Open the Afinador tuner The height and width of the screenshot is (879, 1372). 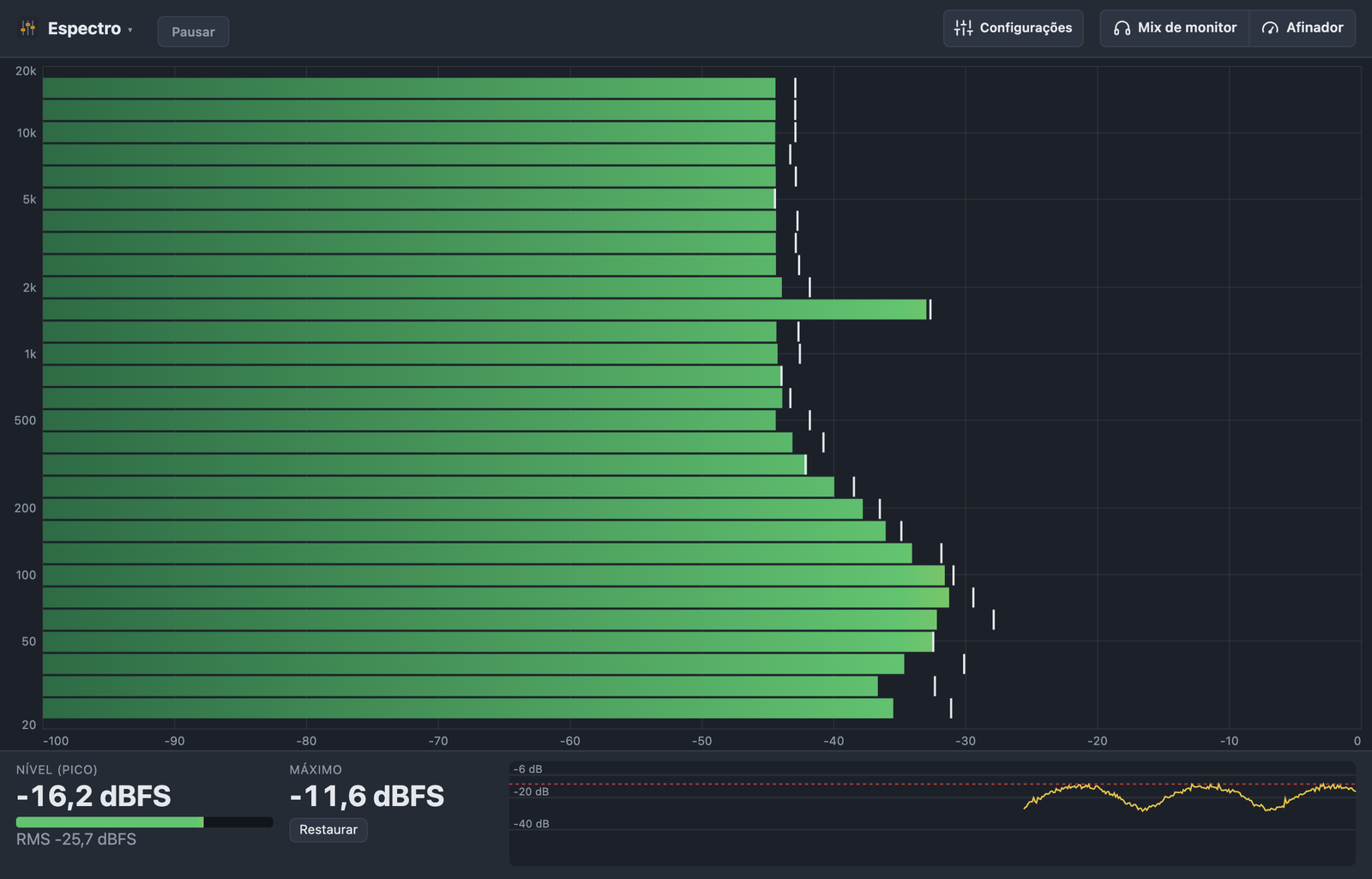pos(1303,28)
